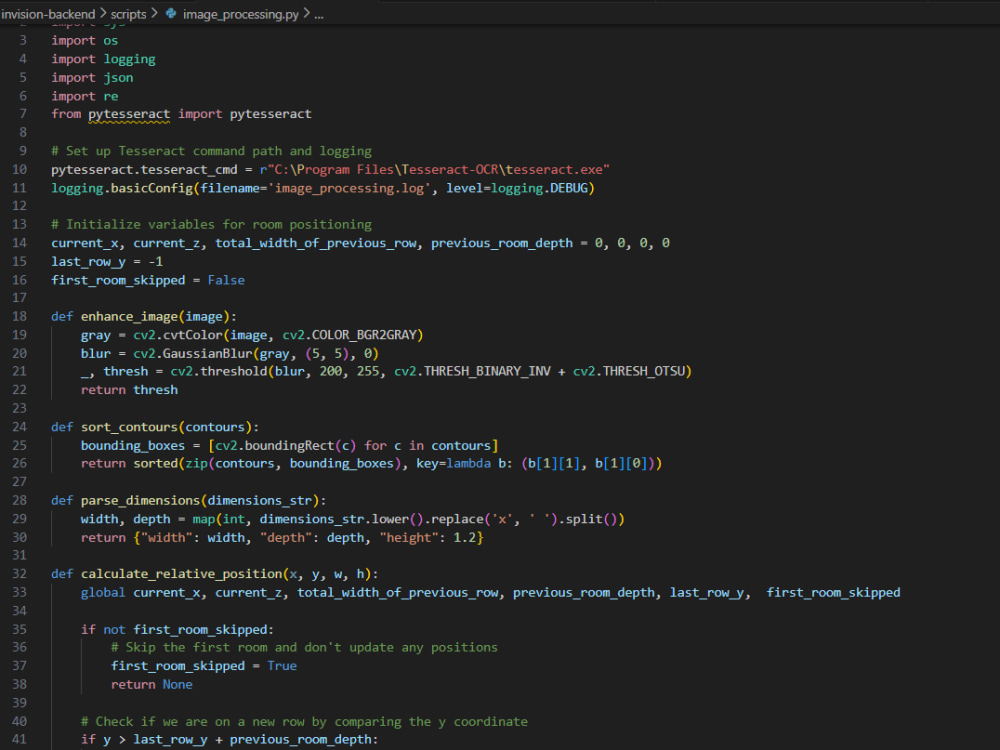Click 'if y > last_row_y + previous_room_depth:'
The image size is (1000, 750).
[x=230, y=739]
